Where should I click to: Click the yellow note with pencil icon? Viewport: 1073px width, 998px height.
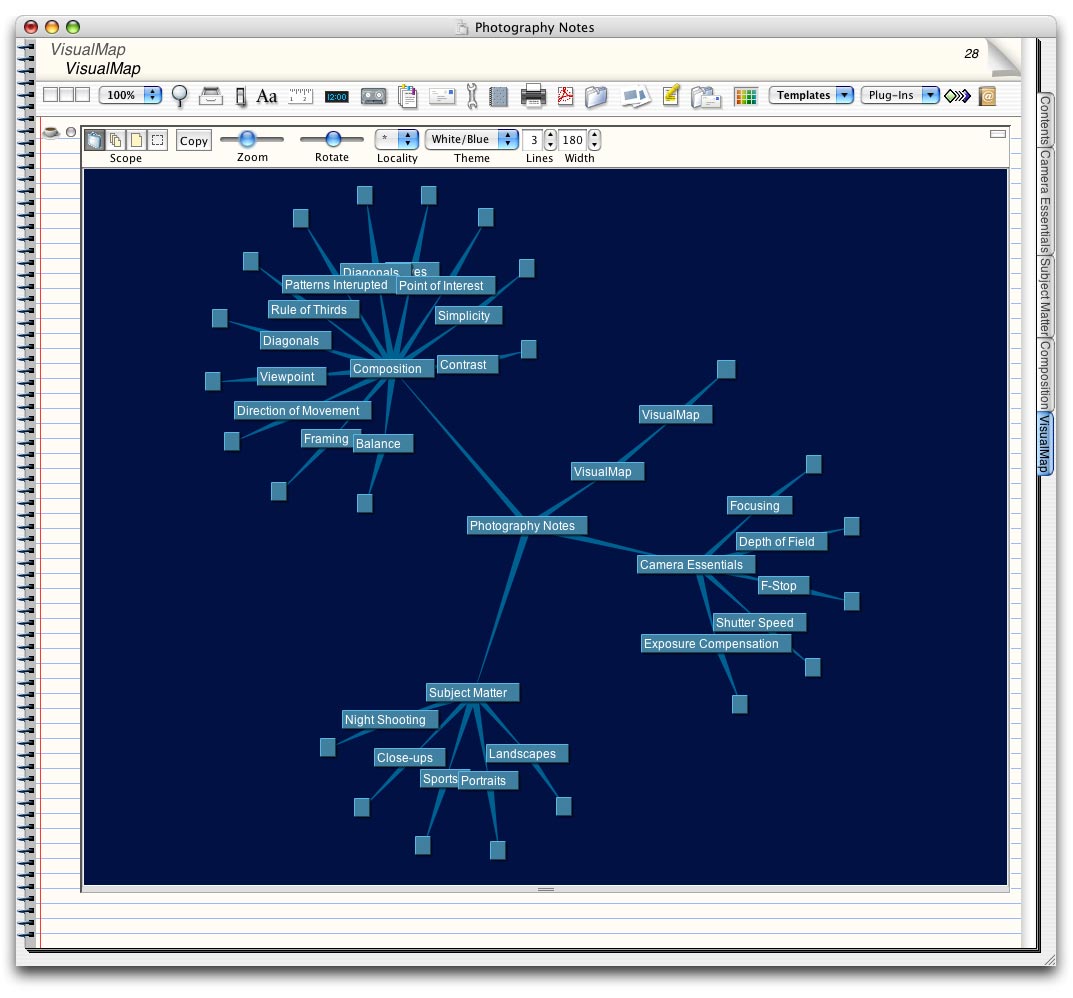tap(671, 95)
